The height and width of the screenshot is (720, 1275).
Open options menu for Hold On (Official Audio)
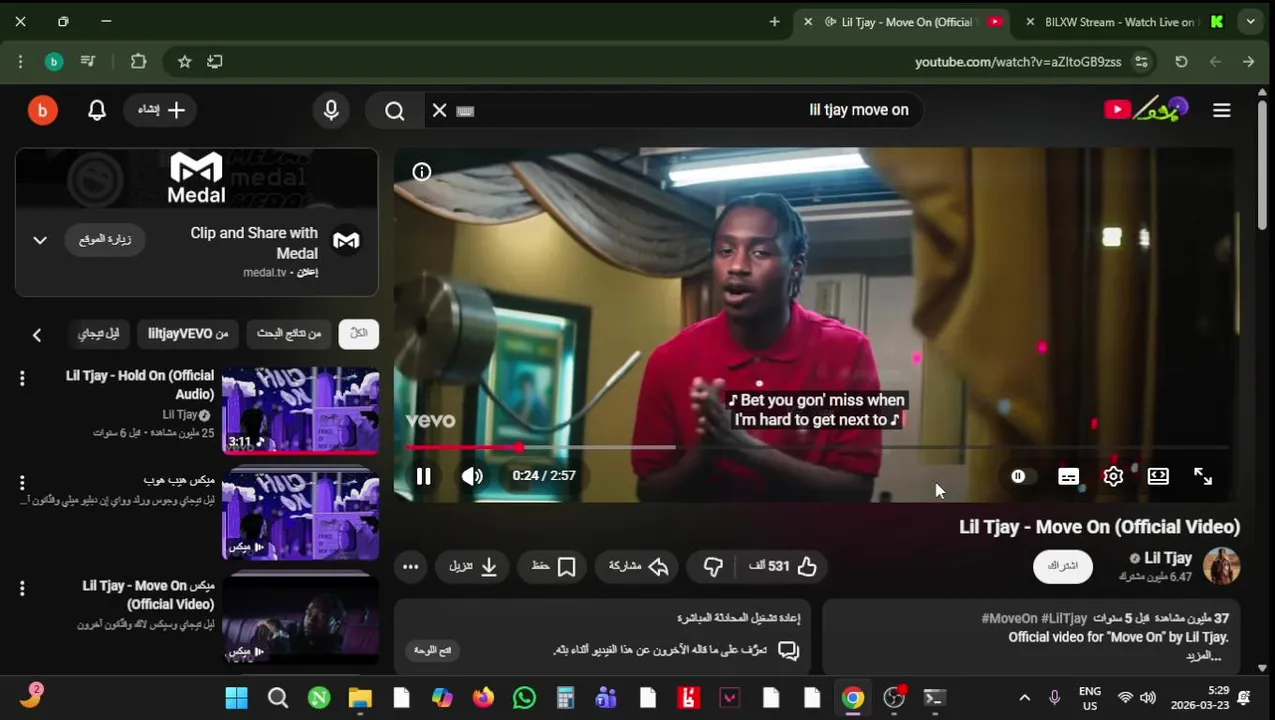[22, 378]
